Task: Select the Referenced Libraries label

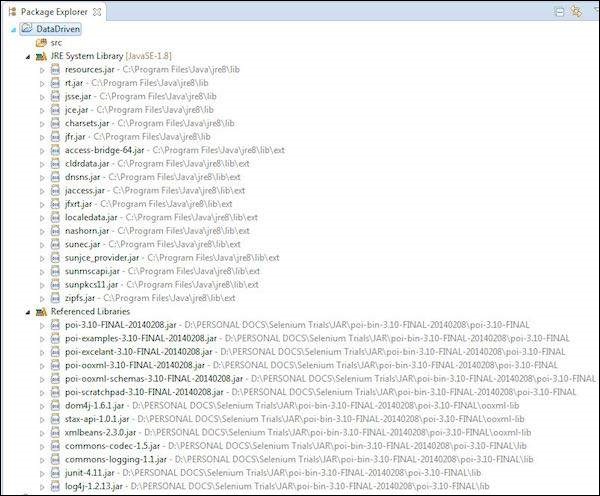Action: [90, 312]
